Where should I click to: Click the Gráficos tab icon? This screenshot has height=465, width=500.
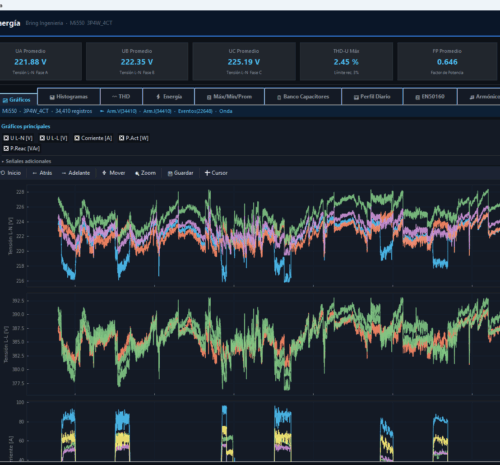[x=5, y=100]
